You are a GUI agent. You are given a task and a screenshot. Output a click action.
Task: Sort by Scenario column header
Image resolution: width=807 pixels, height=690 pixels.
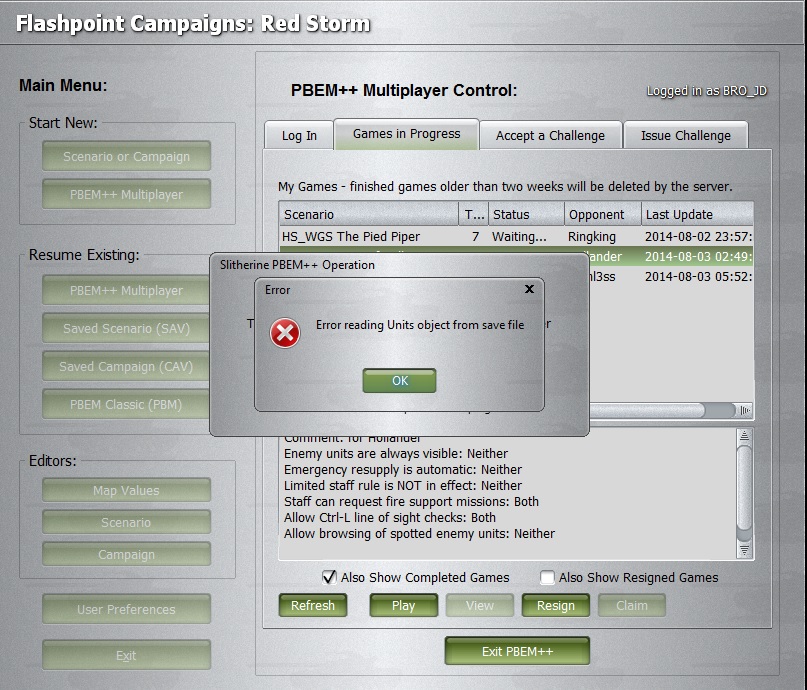click(369, 214)
